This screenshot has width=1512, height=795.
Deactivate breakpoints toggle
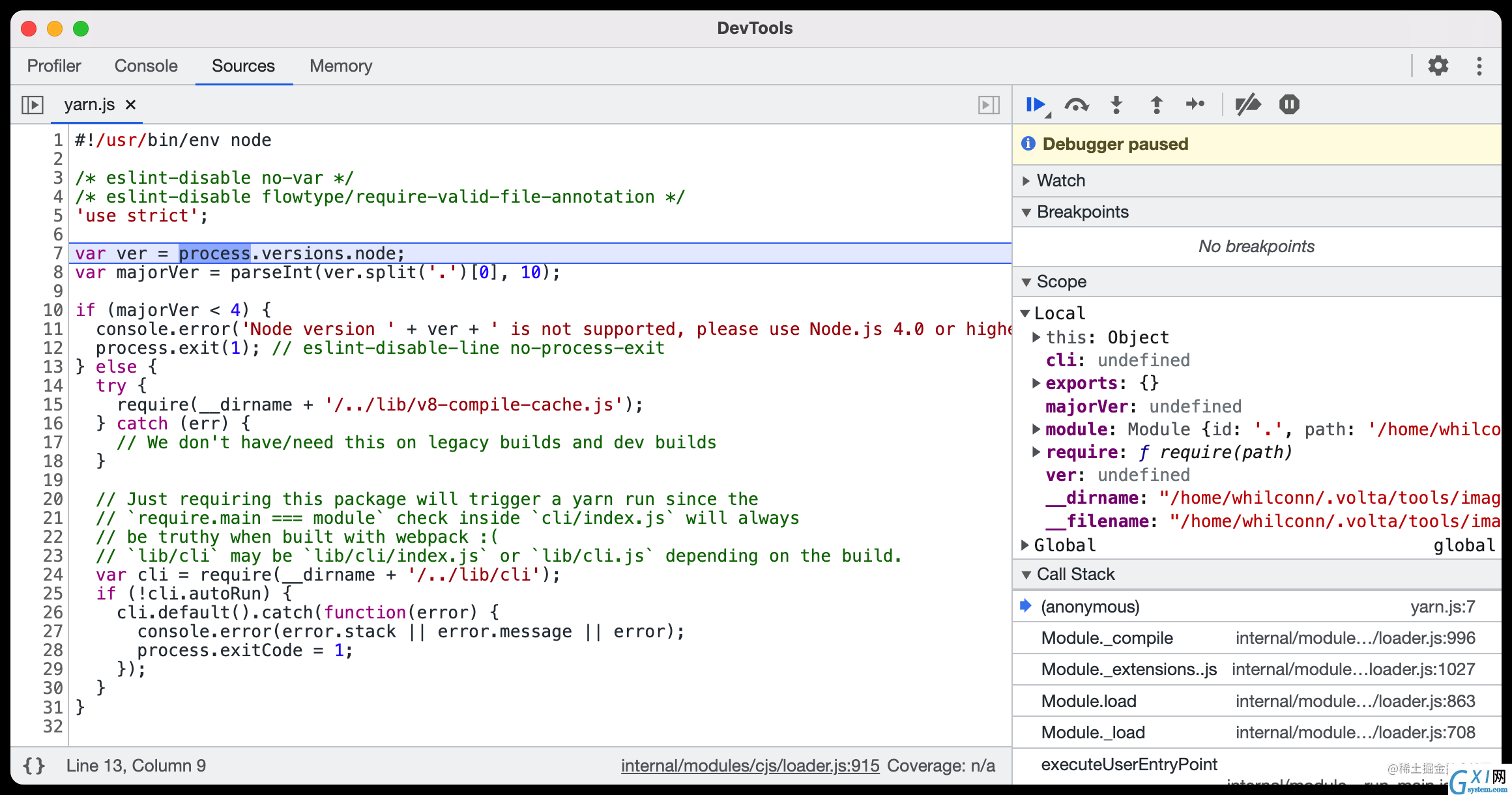(x=1248, y=104)
